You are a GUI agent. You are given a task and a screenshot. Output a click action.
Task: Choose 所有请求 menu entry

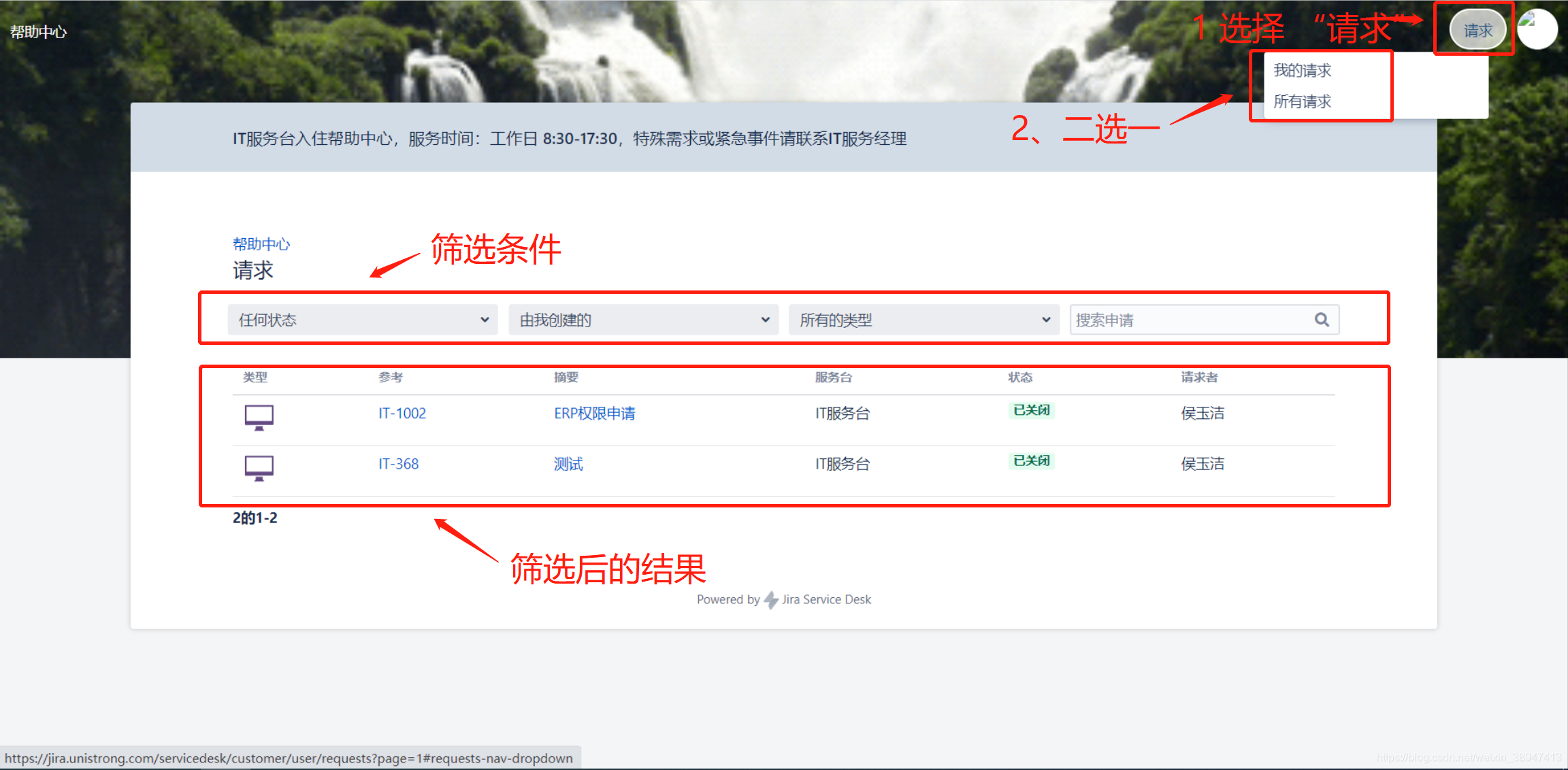click(1302, 102)
